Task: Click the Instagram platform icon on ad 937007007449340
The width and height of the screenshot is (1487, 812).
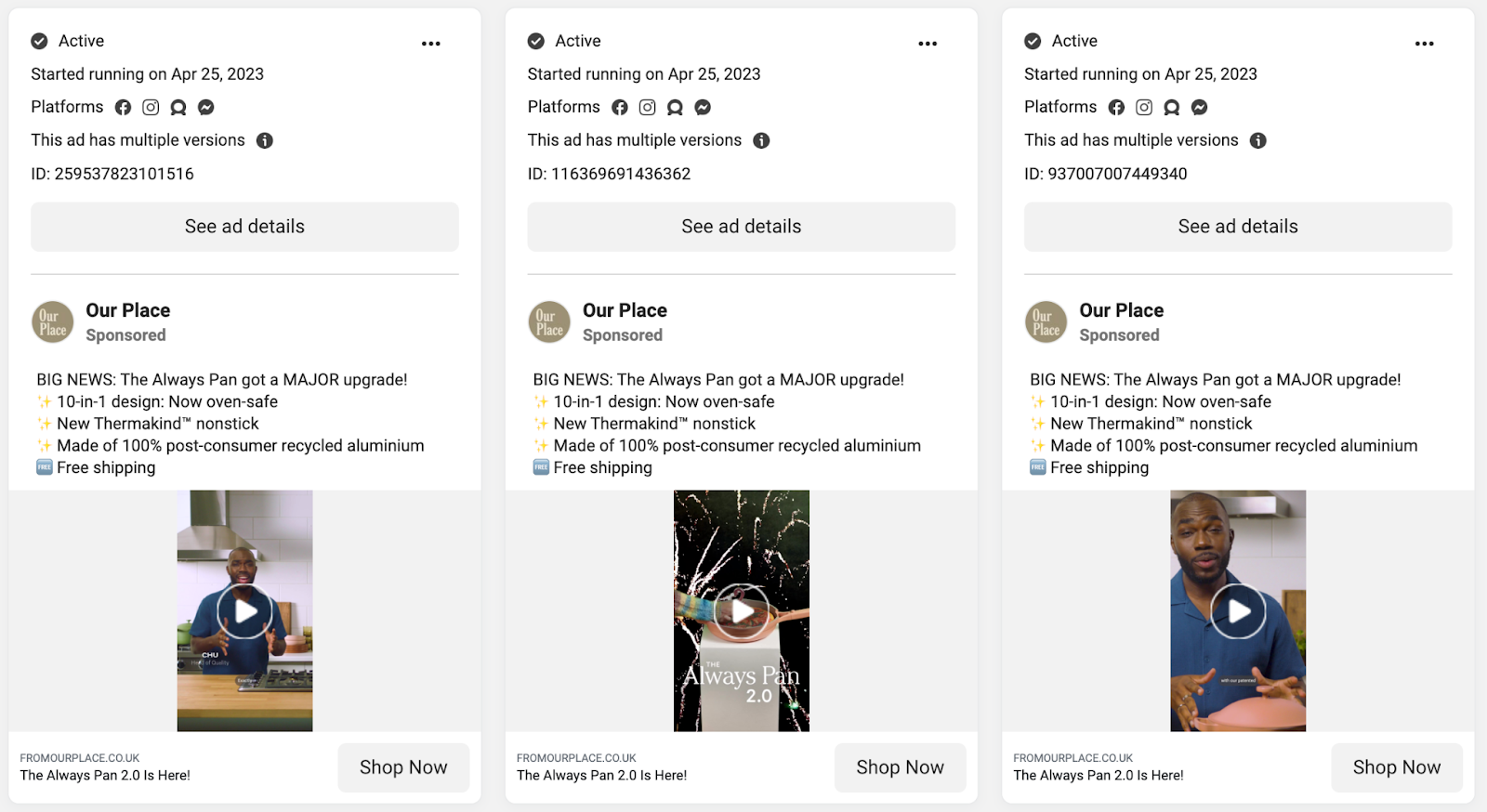Action: click(1144, 108)
